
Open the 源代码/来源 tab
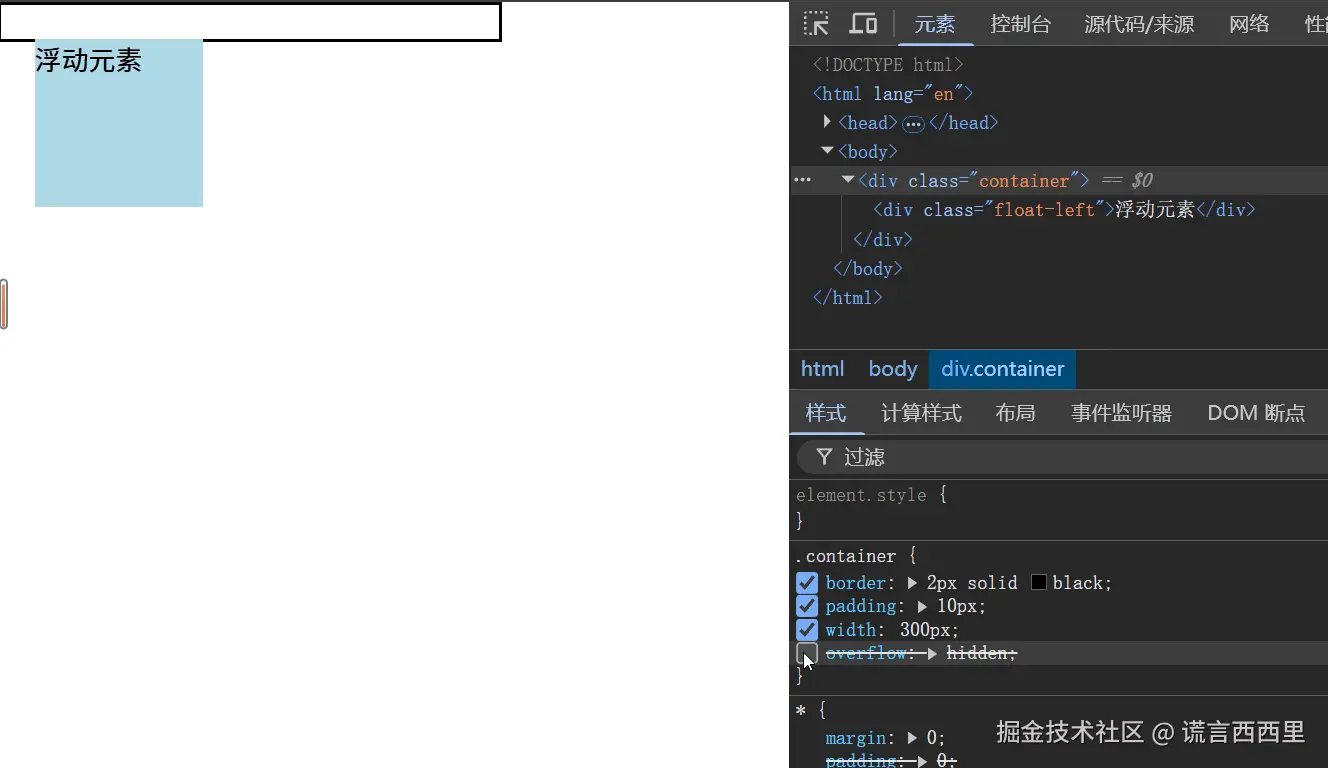coord(1140,24)
